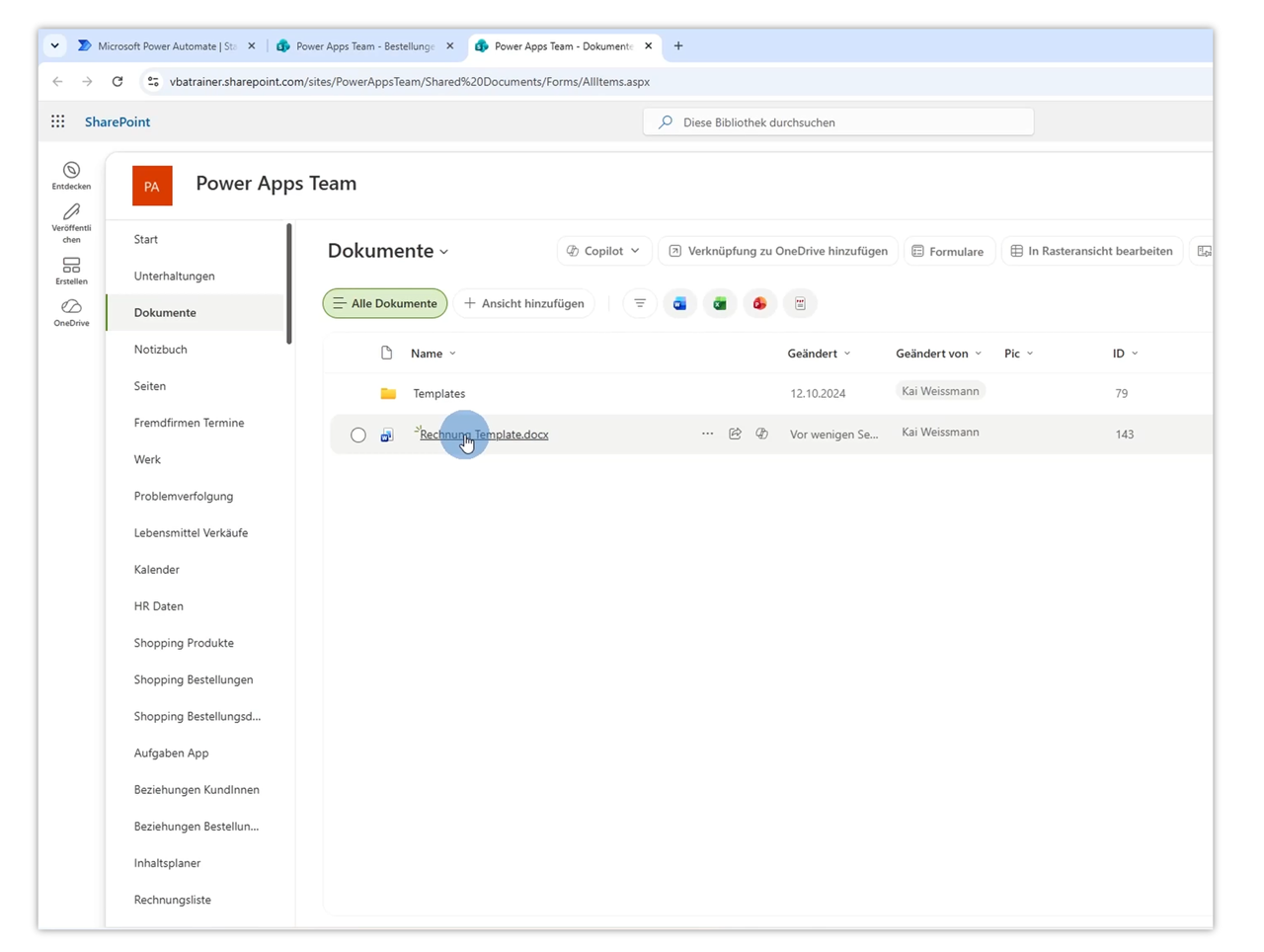Select the Rechnung Template.docx row checkbox

tap(358, 435)
